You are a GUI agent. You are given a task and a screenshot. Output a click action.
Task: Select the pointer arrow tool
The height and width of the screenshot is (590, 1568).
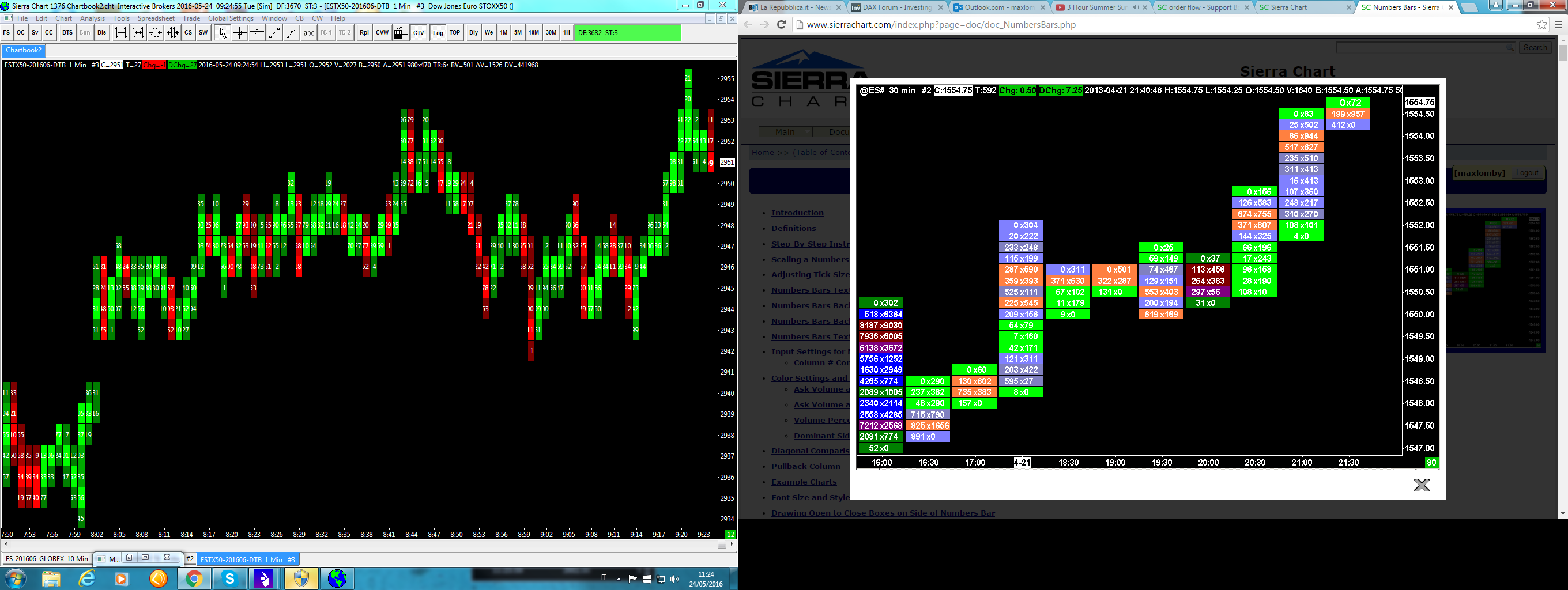click(x=223, y=33)
